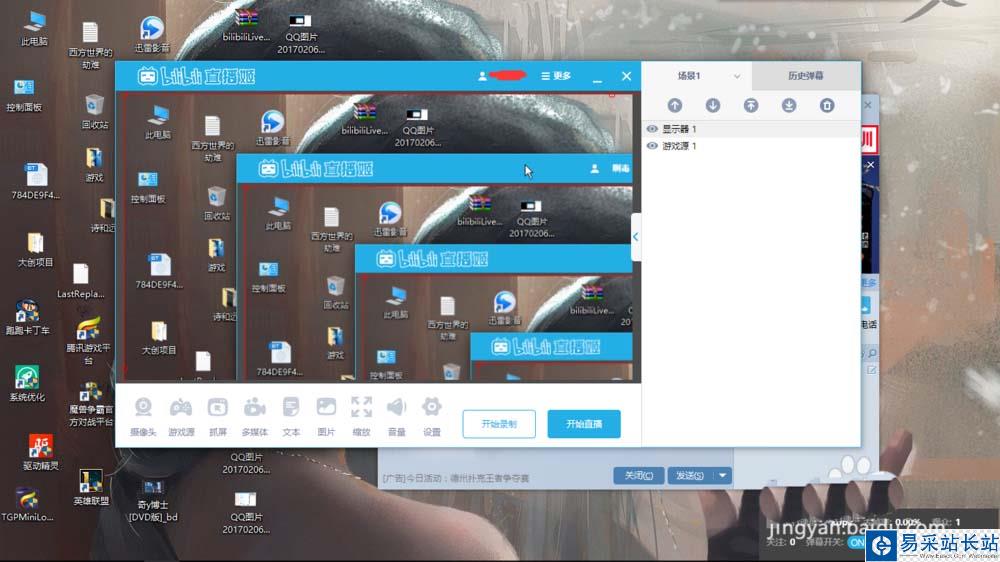This screenshot has height=562, width=1000.
Task: Collapse the side panel with left chevron
Action: click(636, 237)
